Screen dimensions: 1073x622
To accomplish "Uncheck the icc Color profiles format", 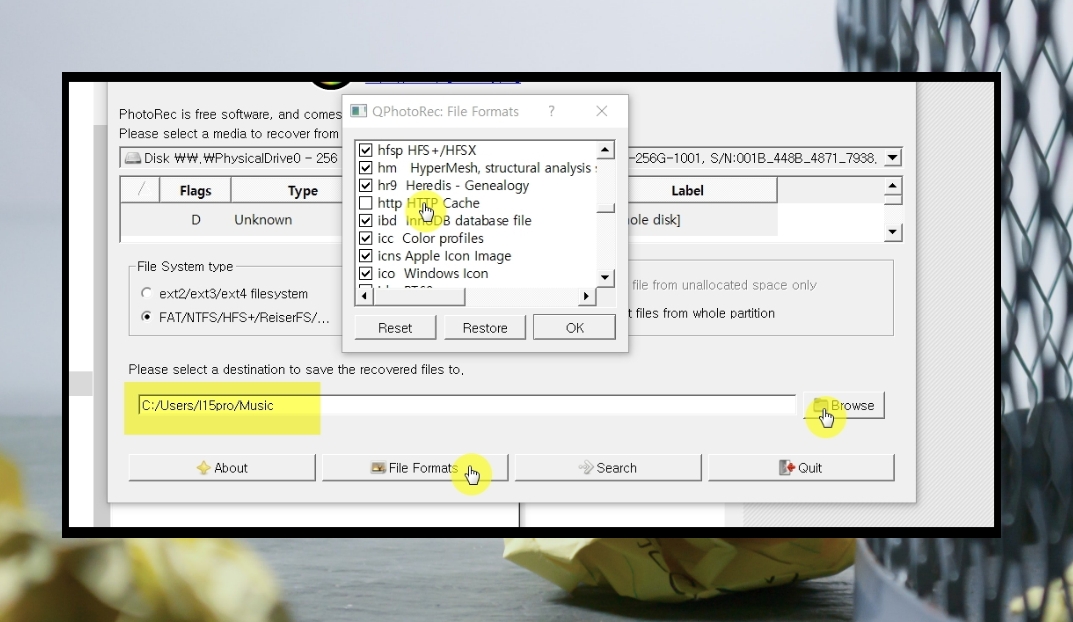I will [x=365, y=238].
